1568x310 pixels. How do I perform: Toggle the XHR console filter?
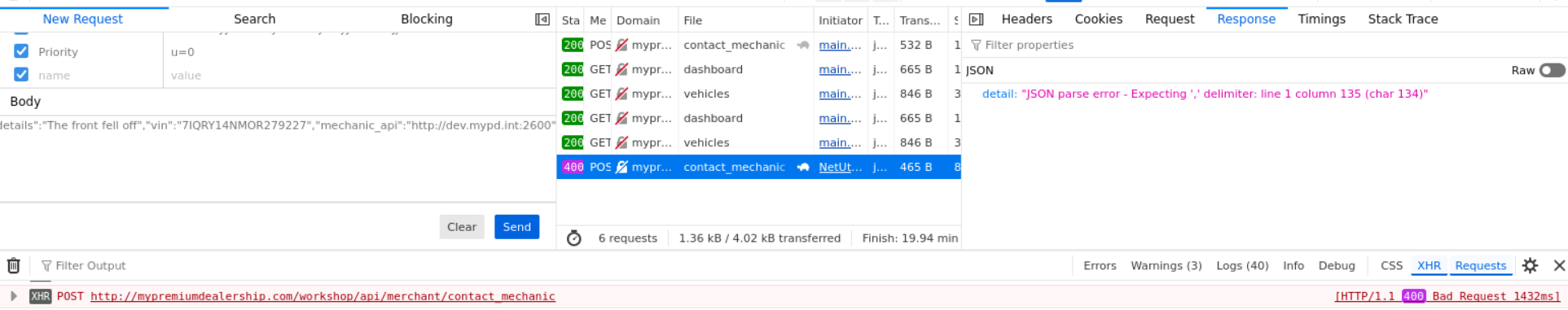click(x=1429, y=266)
